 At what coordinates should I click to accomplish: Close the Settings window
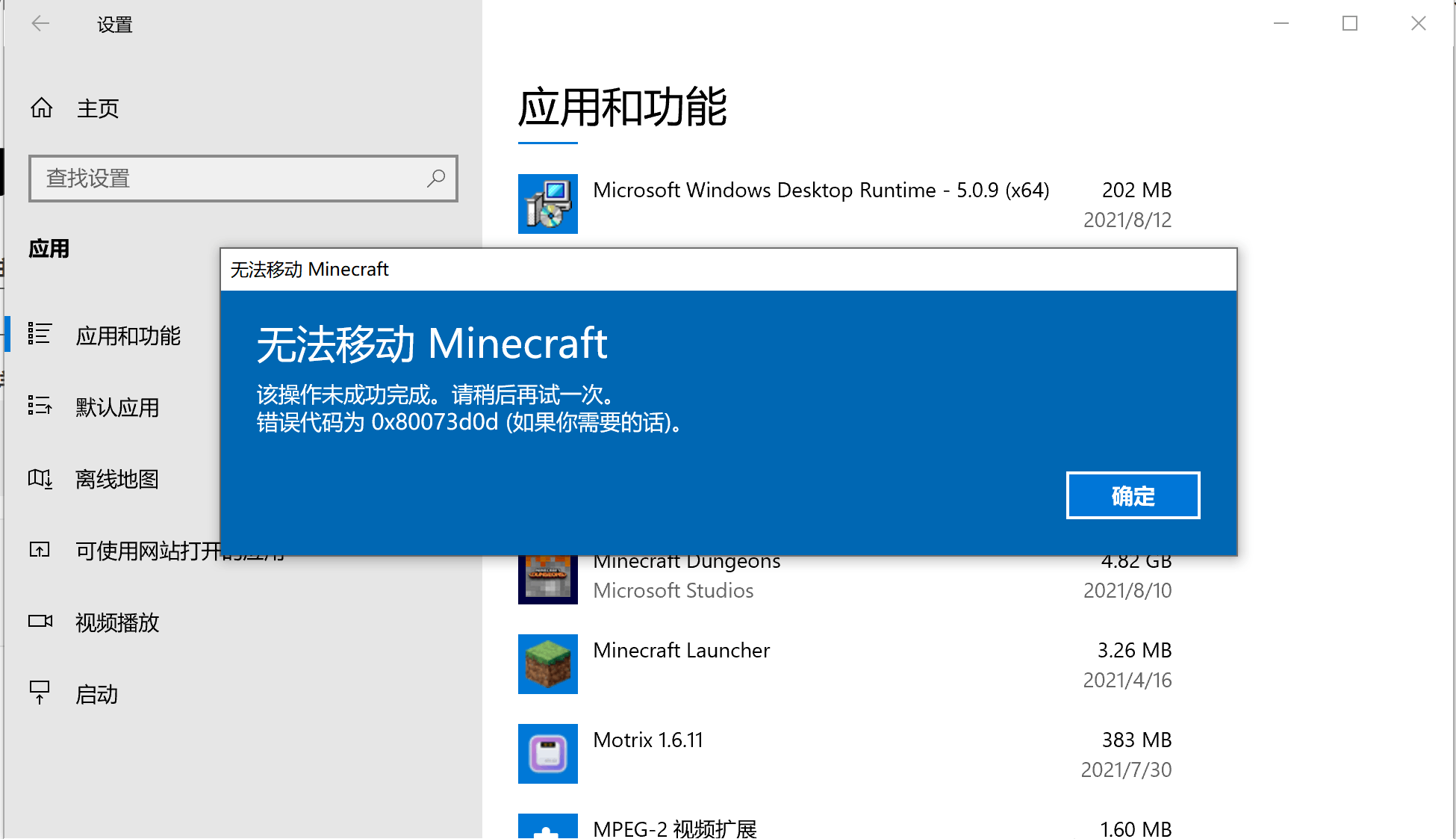1419,24
